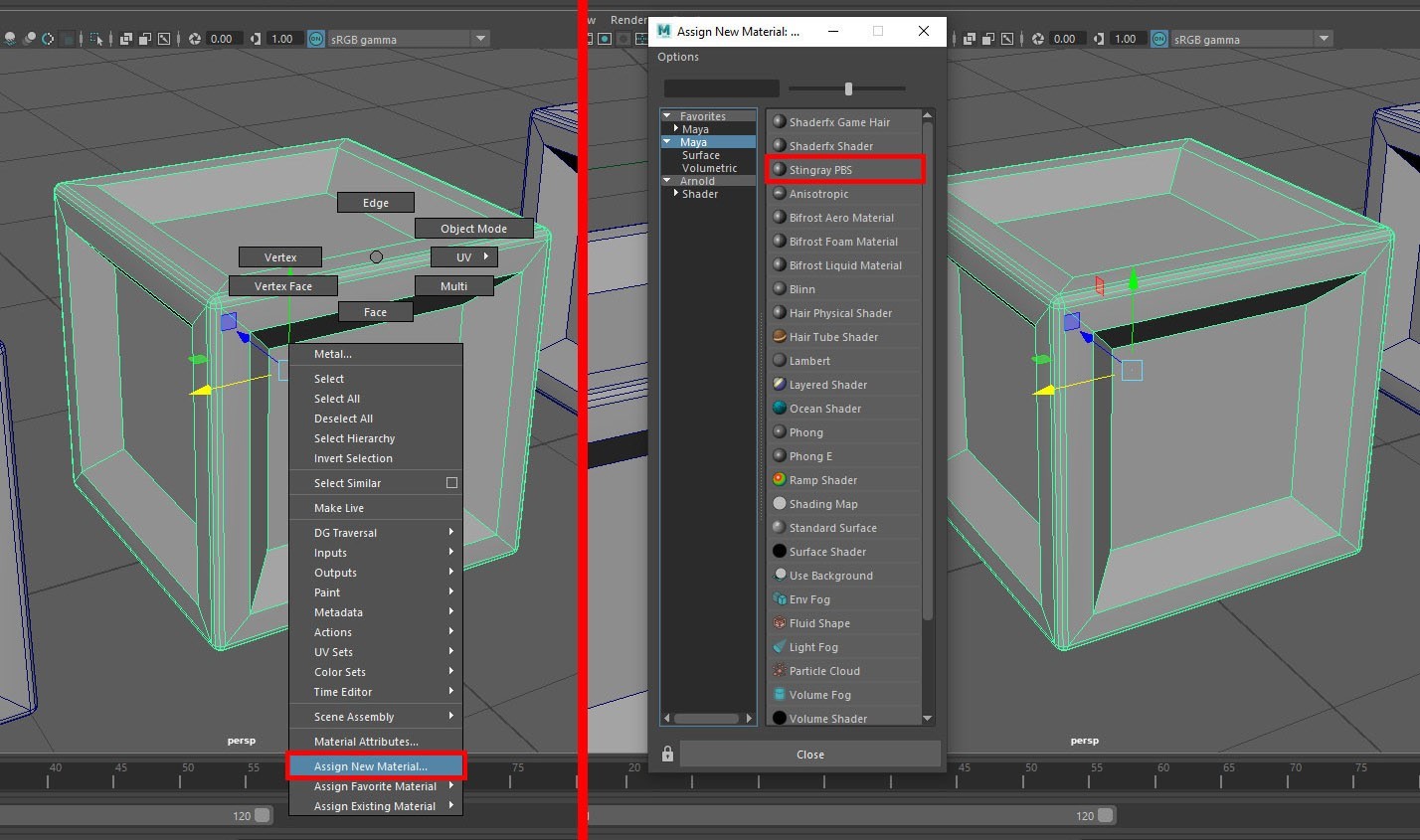Collapse Arnold category in material tree
The height and width of the screenshot is (840, 1420).
pyautogui.click(x=667, y=181)
